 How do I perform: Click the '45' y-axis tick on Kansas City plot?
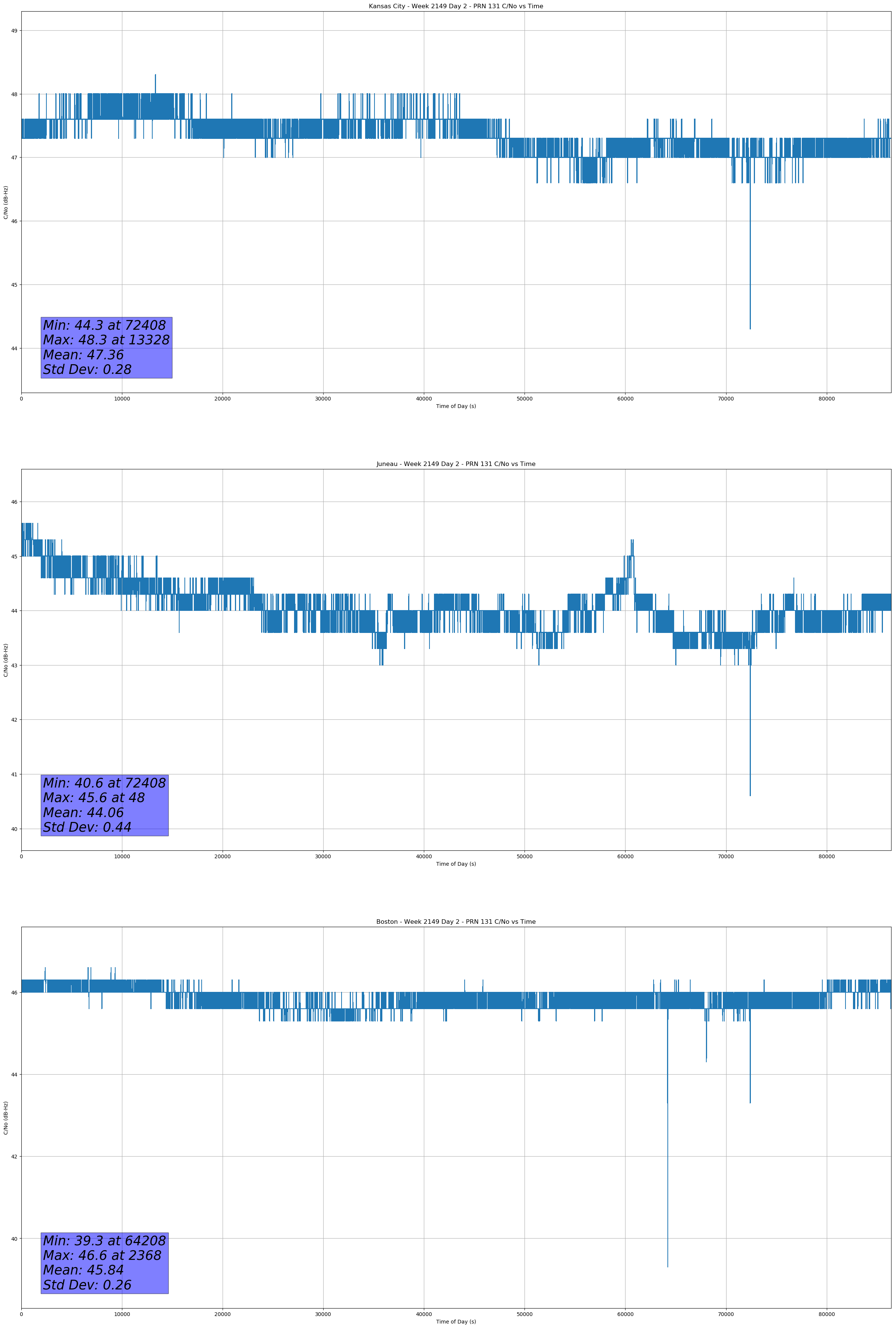[14, 285]
